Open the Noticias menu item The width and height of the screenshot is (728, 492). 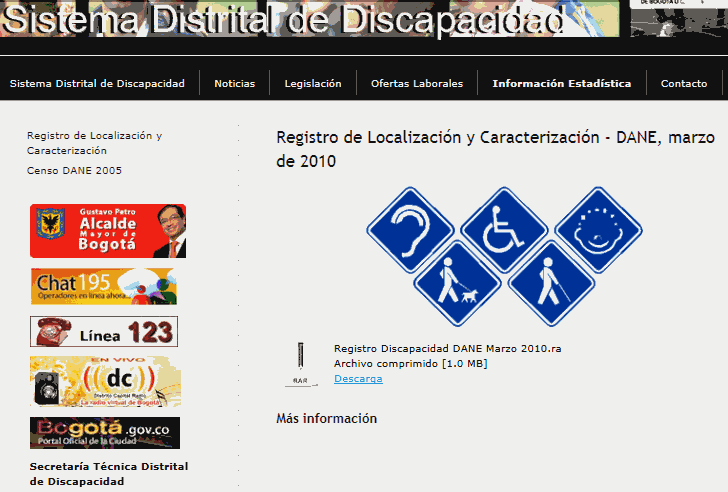click(234, 84)
